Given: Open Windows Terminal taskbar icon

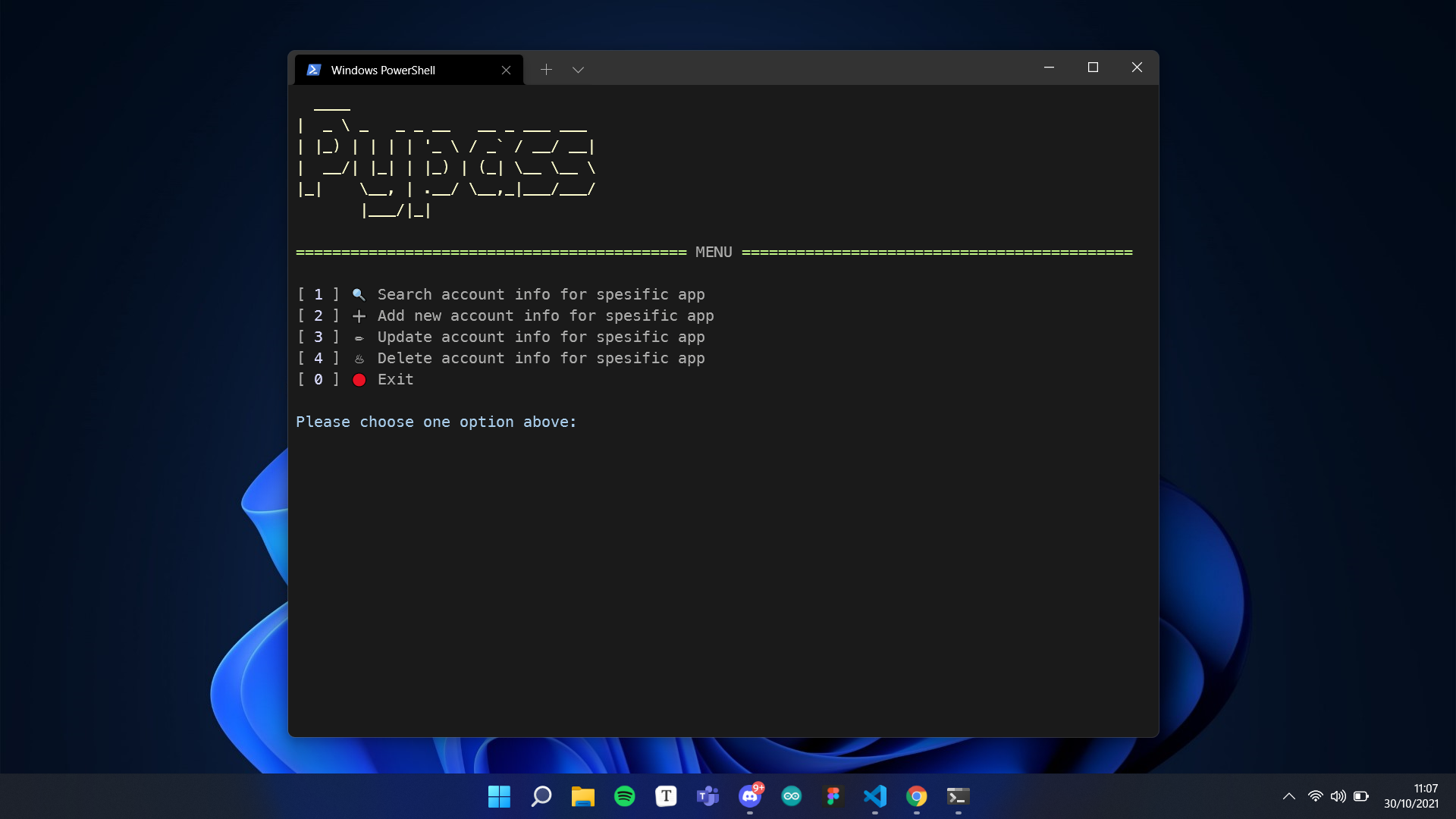Looking at the screenshot, I should click(x=959, y=796).
